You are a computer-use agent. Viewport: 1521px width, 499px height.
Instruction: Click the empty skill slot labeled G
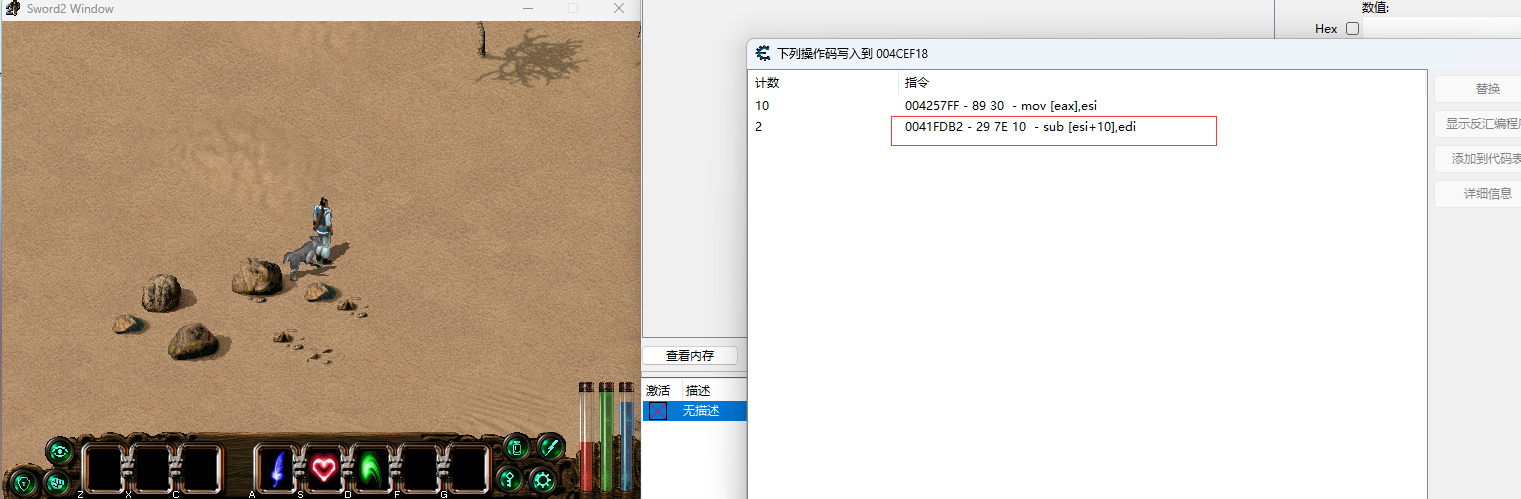467,467
